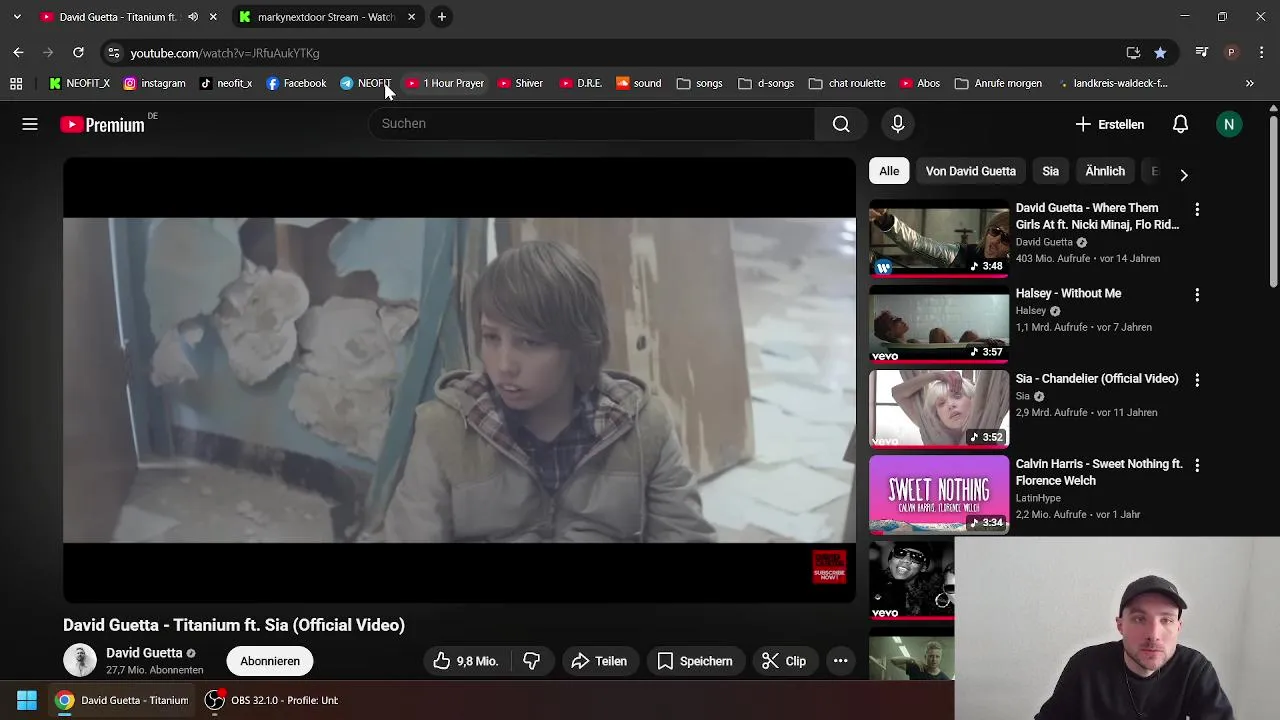Screen dimensions: 1280x720
Task: Open the media control icon in Chrome toolbar
Action: point(1202,52)
